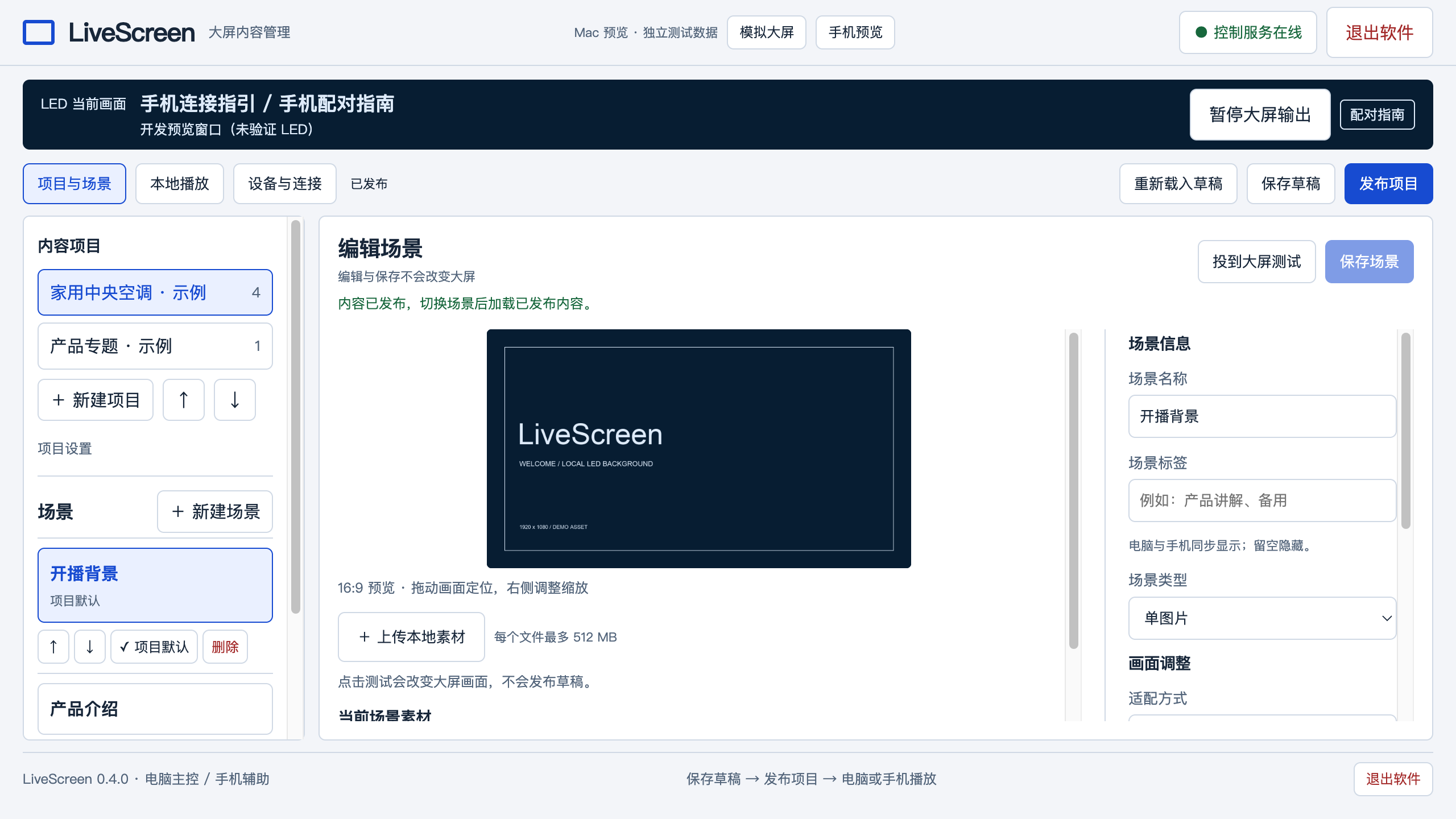Image resolution: width=1456 pixels, height=819 pixels.
Task: Pause output with 暂停大屏输出
Action: click(1260, 114)
